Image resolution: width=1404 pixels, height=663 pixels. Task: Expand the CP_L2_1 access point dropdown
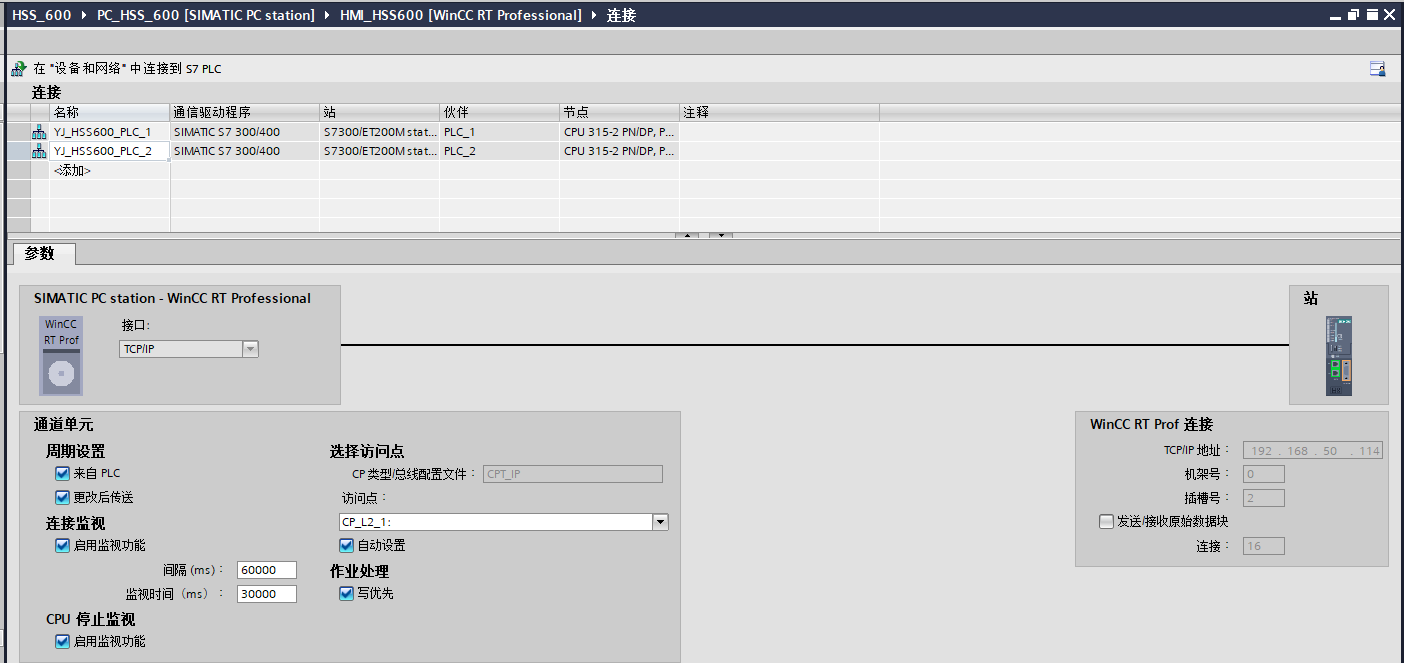[659, 522]
